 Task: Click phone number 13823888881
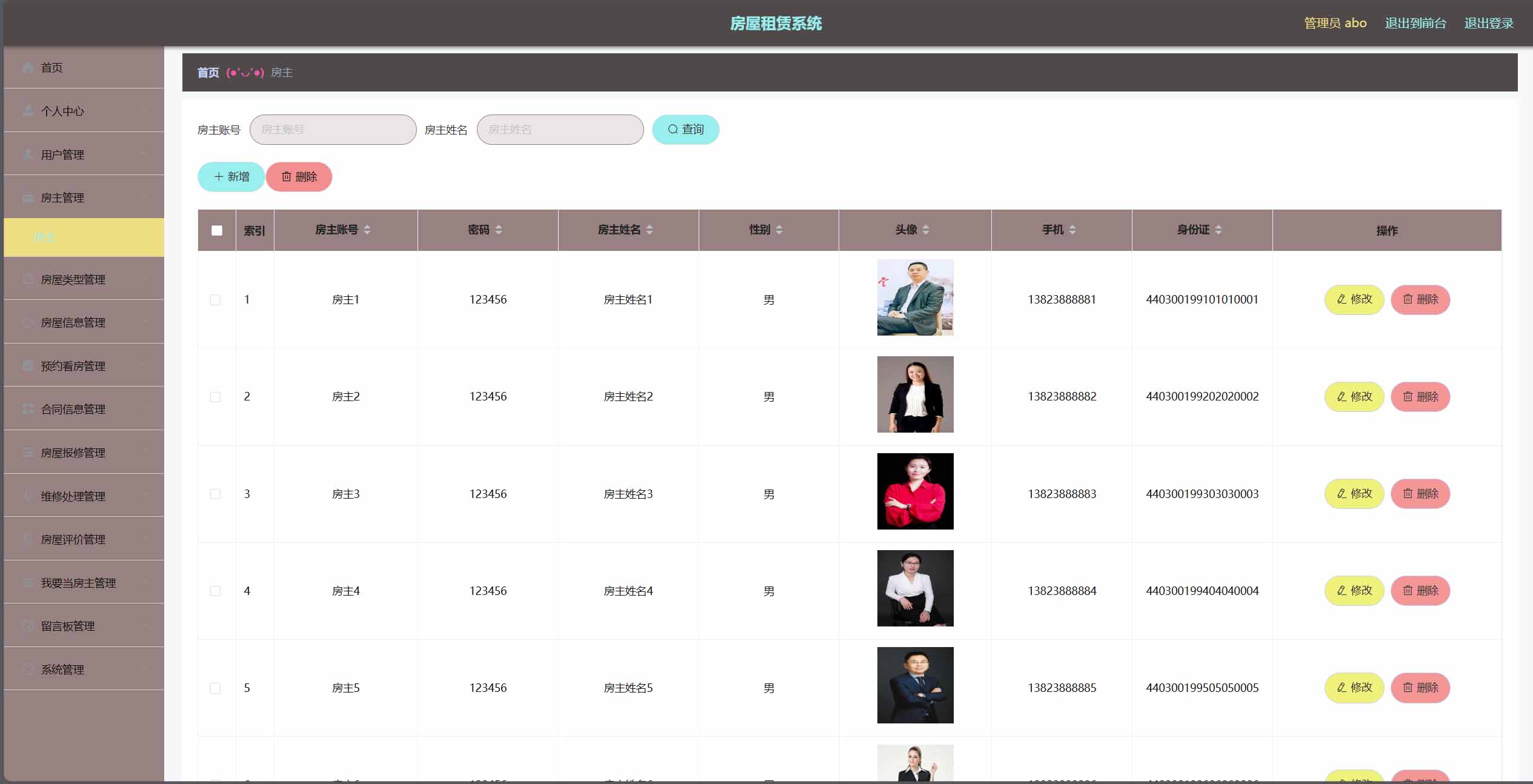pyautogui.click(x=1062, y=299)
